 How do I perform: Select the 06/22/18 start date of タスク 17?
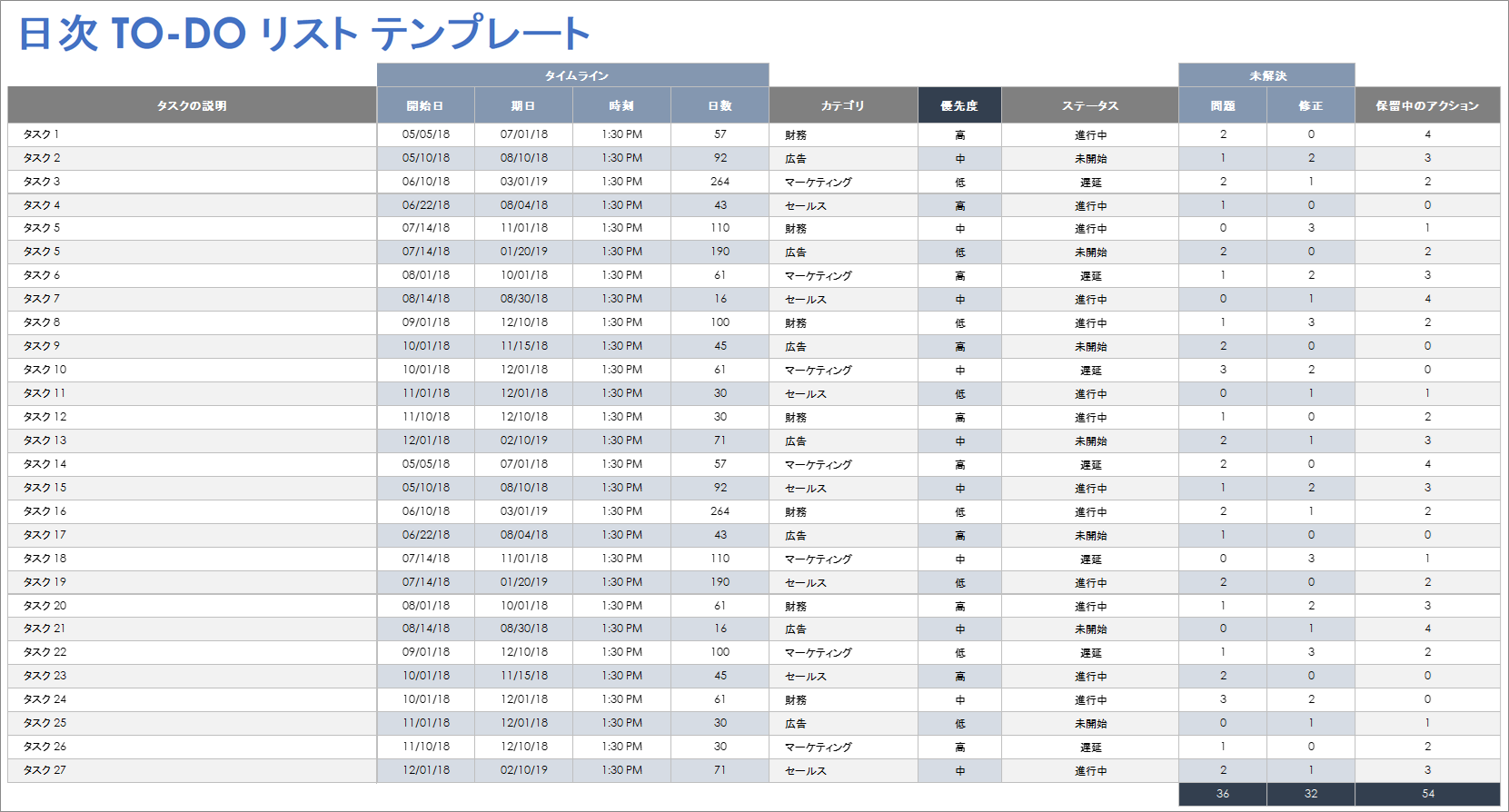coord(425,535)
